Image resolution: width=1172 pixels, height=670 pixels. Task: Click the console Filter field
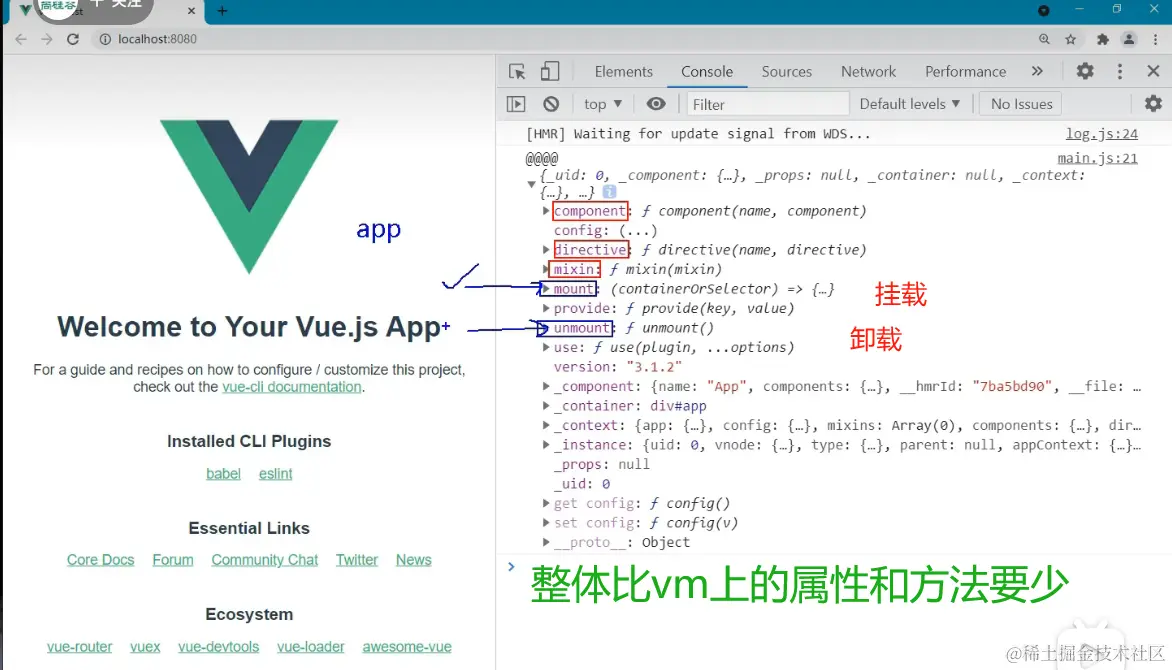768,104
